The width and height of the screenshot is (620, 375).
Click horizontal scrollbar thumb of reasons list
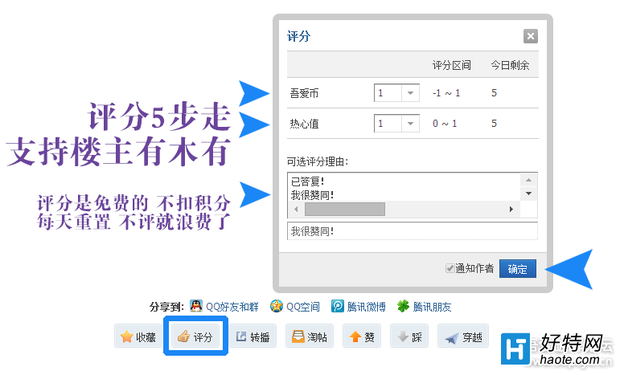click(x=345, y=209)
